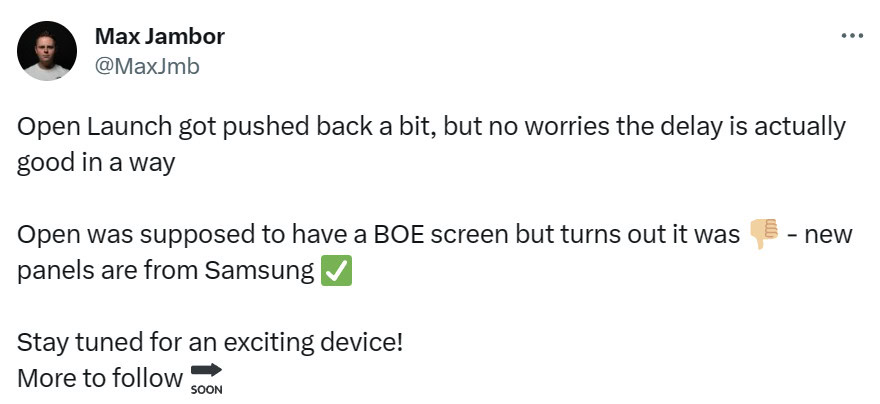Click the "good in a way" text
The image size is (880, 404).
pyautogui.click(x=95, y=163)
